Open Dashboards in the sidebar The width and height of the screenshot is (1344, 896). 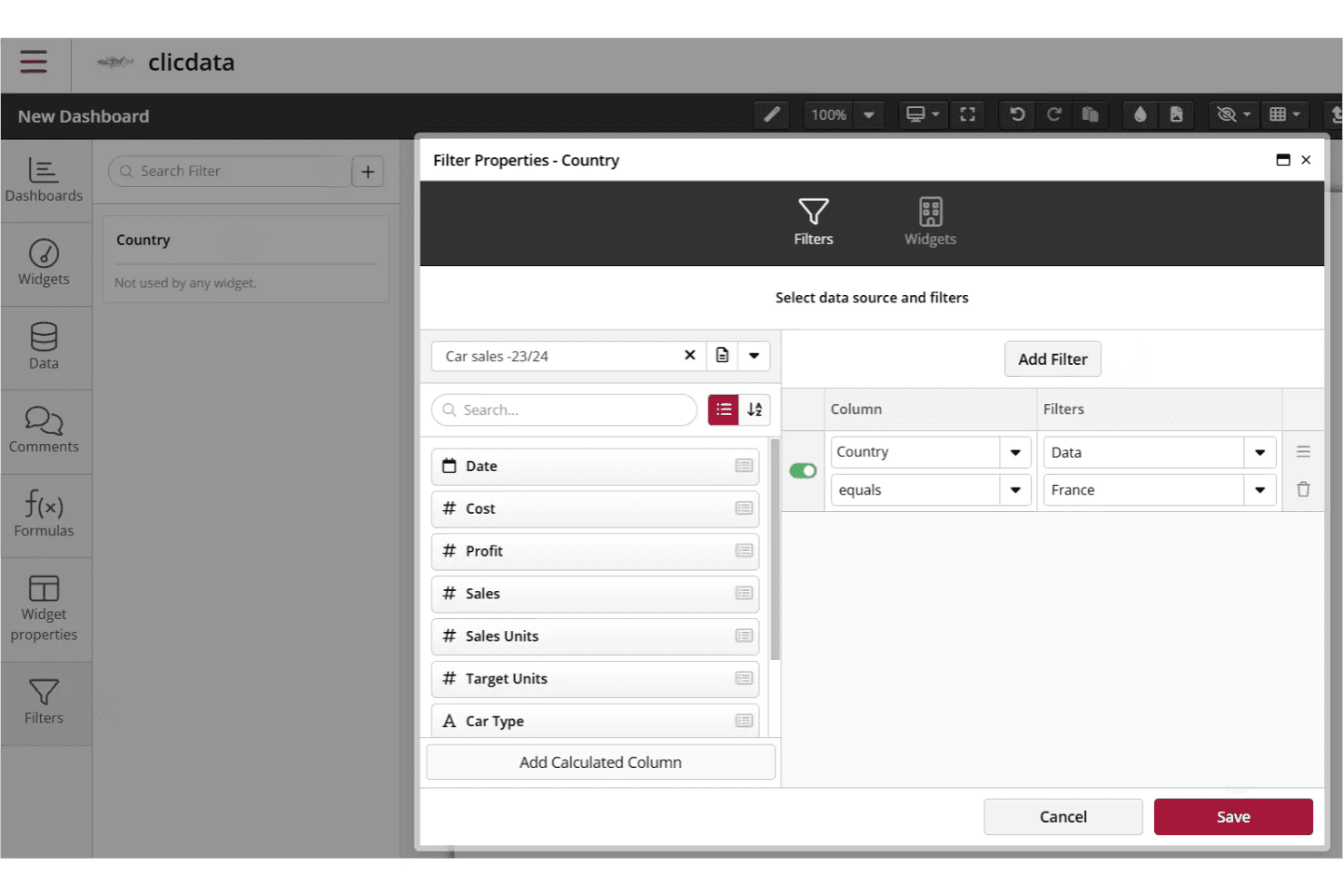(x=44, y=181)
